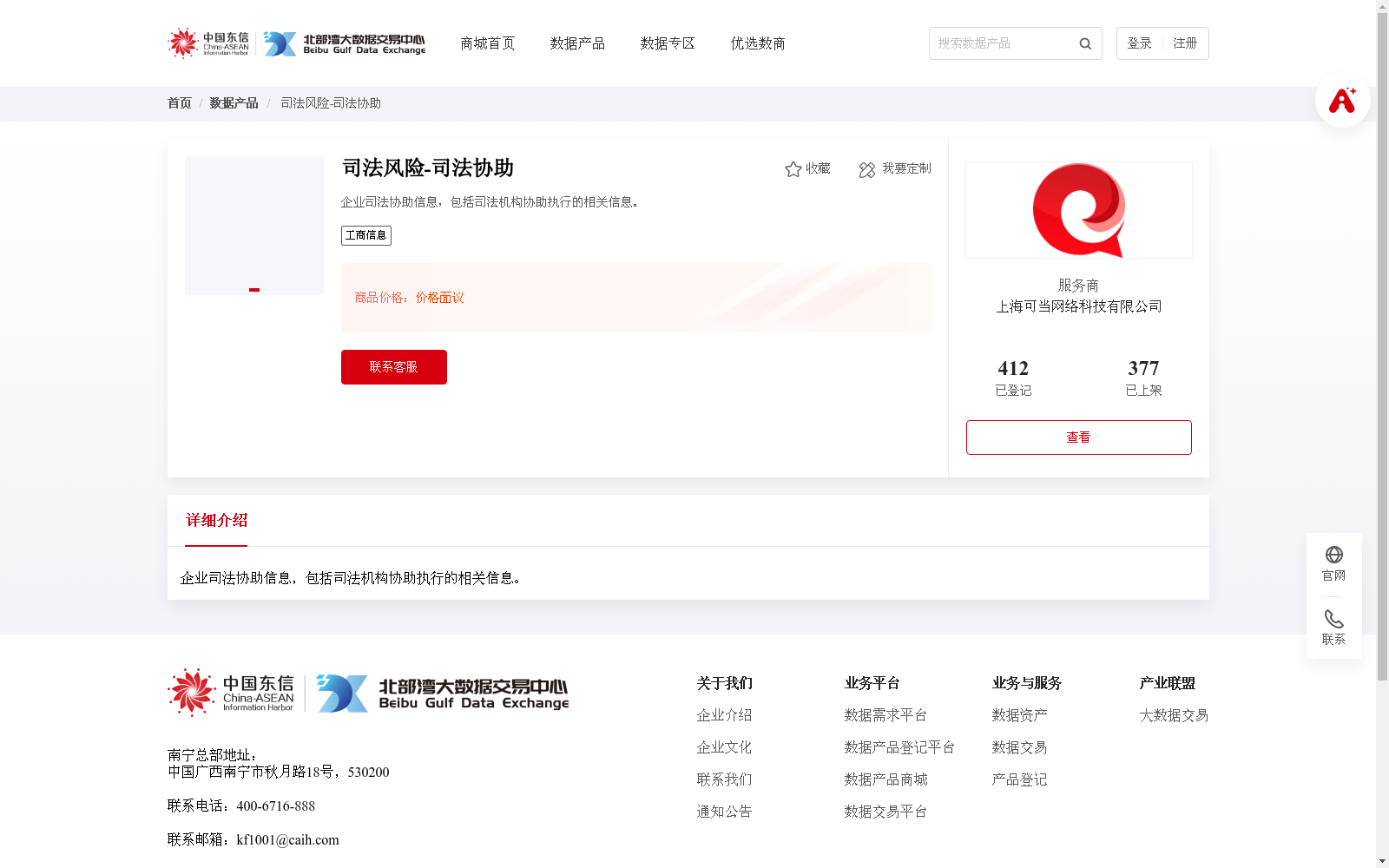Open footer link 通知公告
The width and height of the screenshot is (1389, 868).
click(724, 812)
